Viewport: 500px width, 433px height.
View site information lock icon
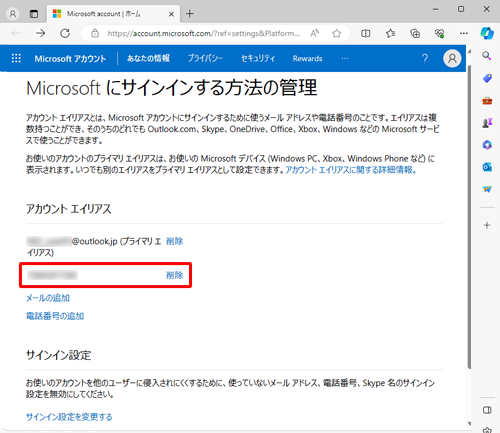95,33
